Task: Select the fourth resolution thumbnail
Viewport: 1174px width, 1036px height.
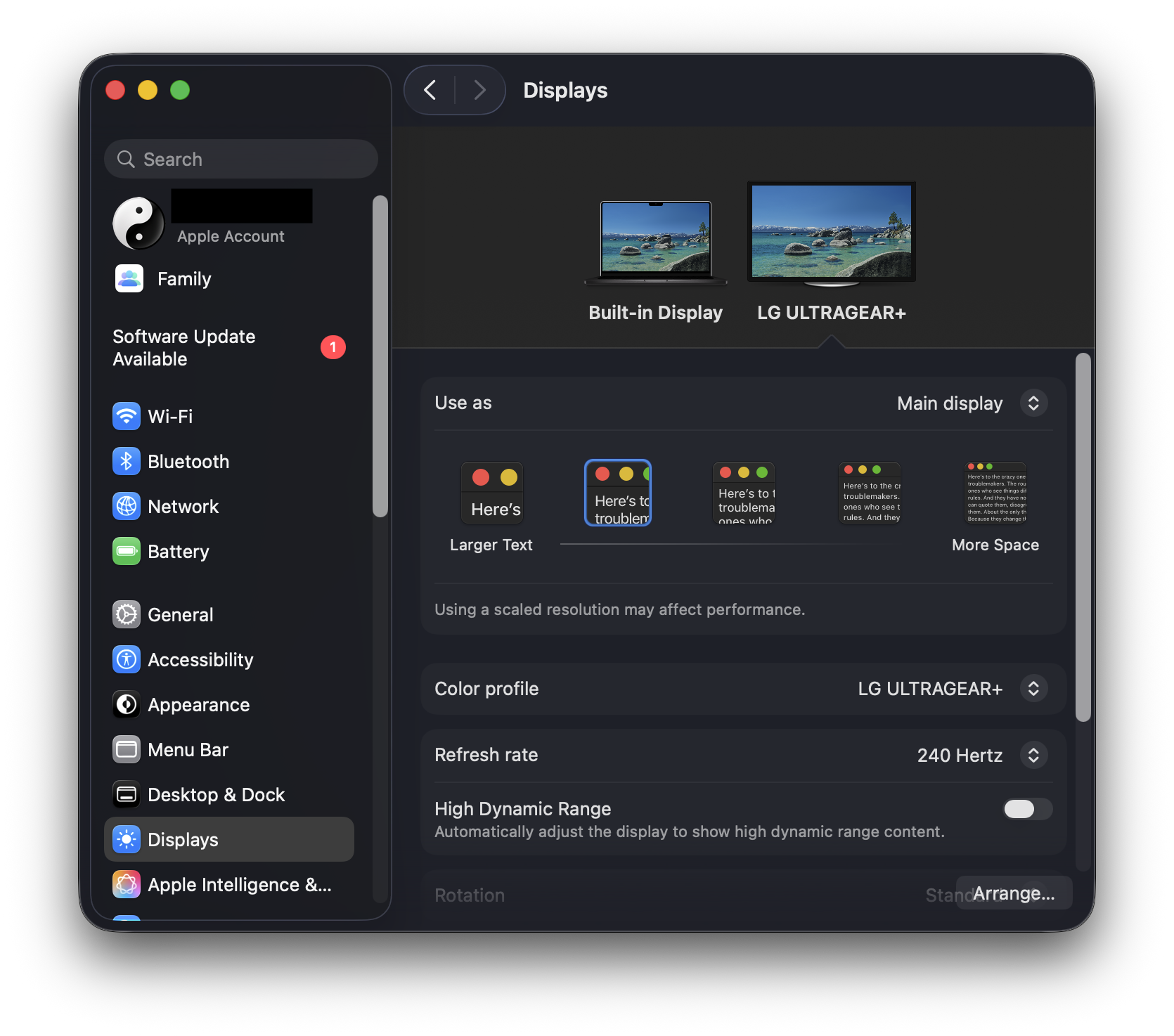Action: coord(870,493)
